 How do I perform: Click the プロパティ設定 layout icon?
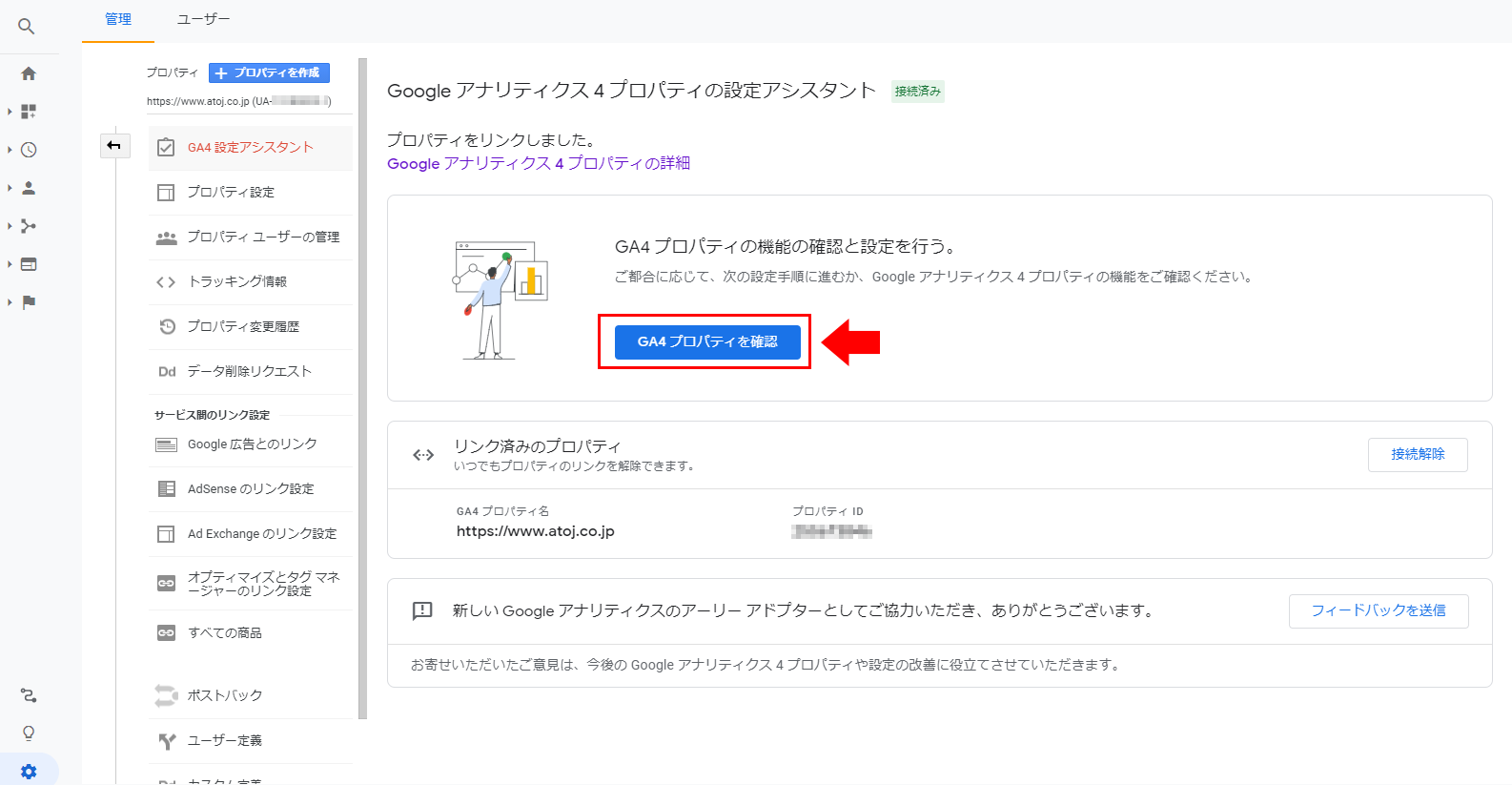(166, 192)
